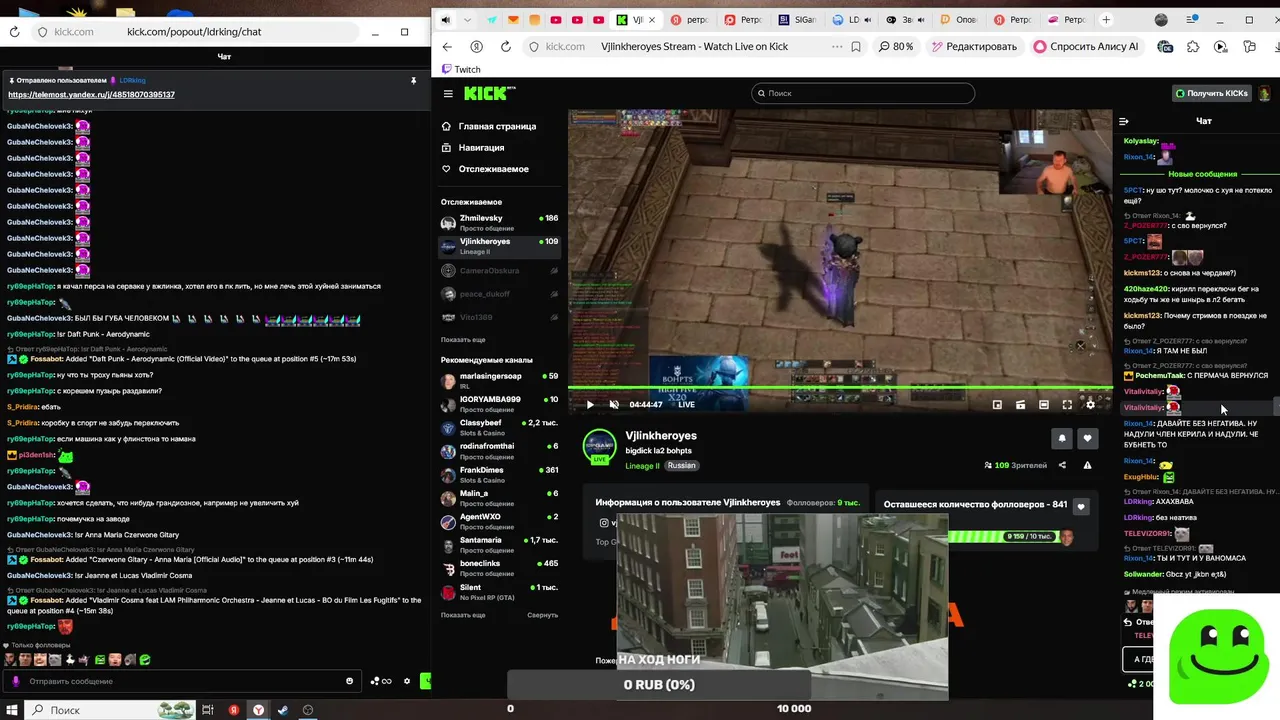Screen dimensions: 1280x720
Task: Focus Windows taskbar search box
Action: [108, 710]
